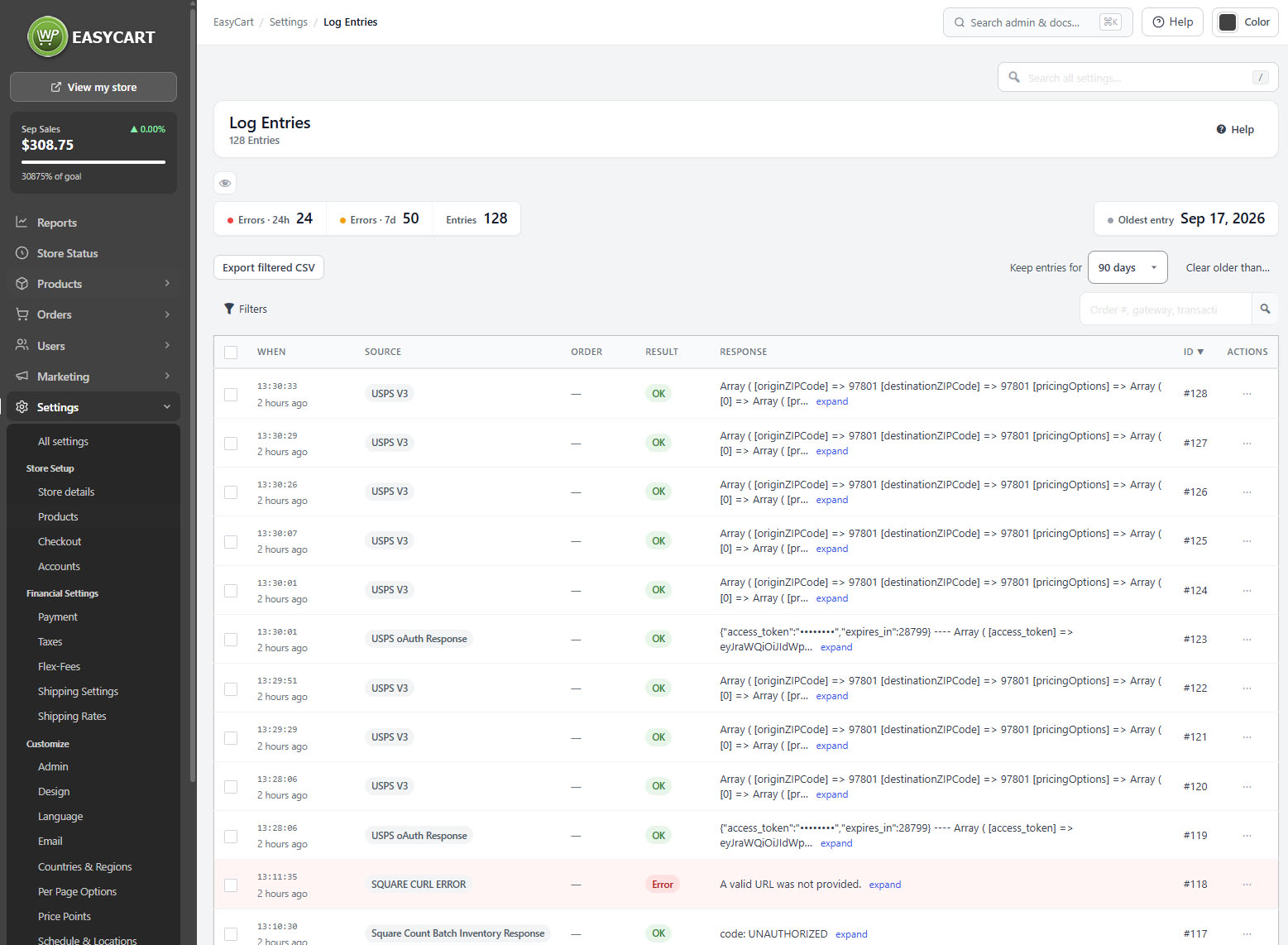Expand the Products sidebar submenu chevron
Image resolution: width=1288 pixels, height=945 pixels.
[x=167, y=283]
